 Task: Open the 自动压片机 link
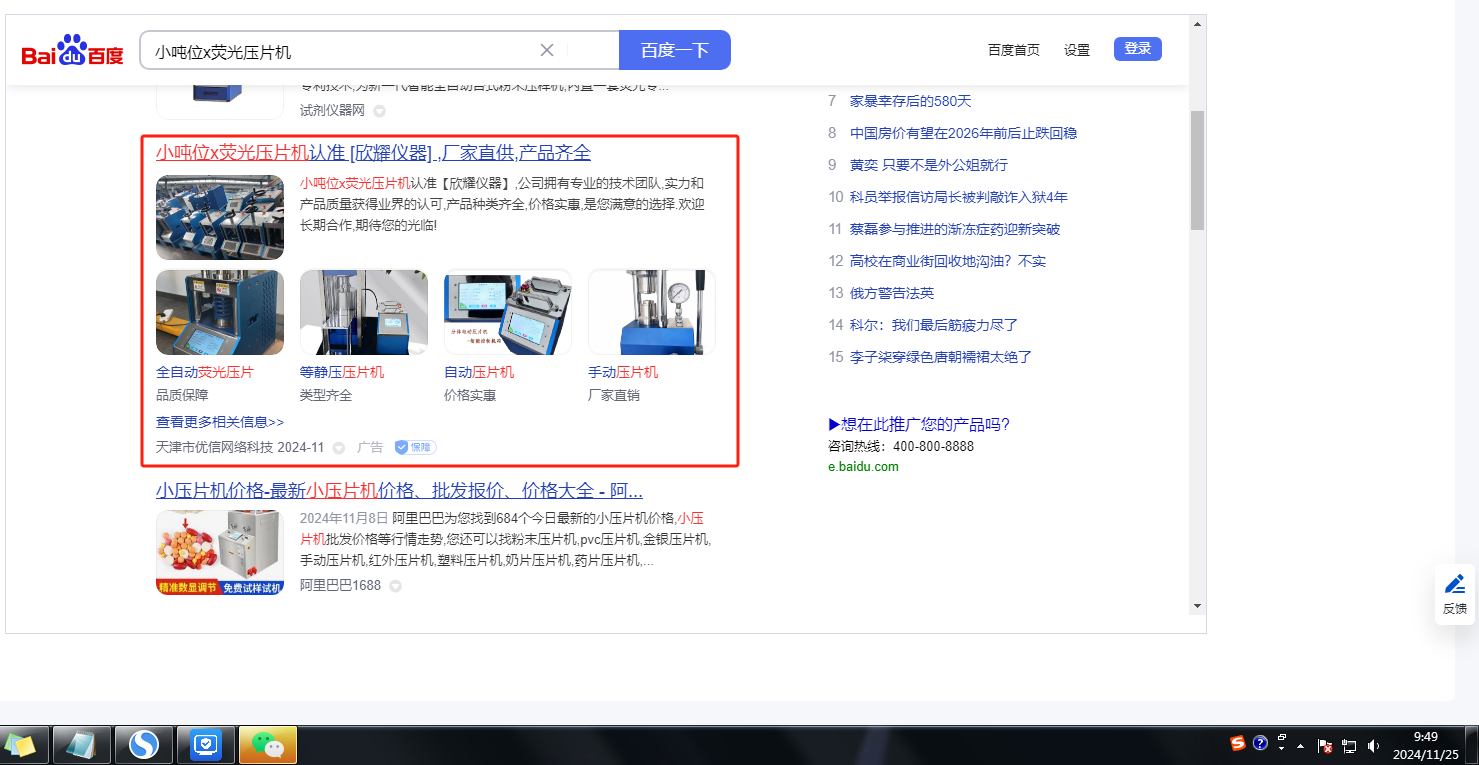pyautogui.click(x=479, y=372)
